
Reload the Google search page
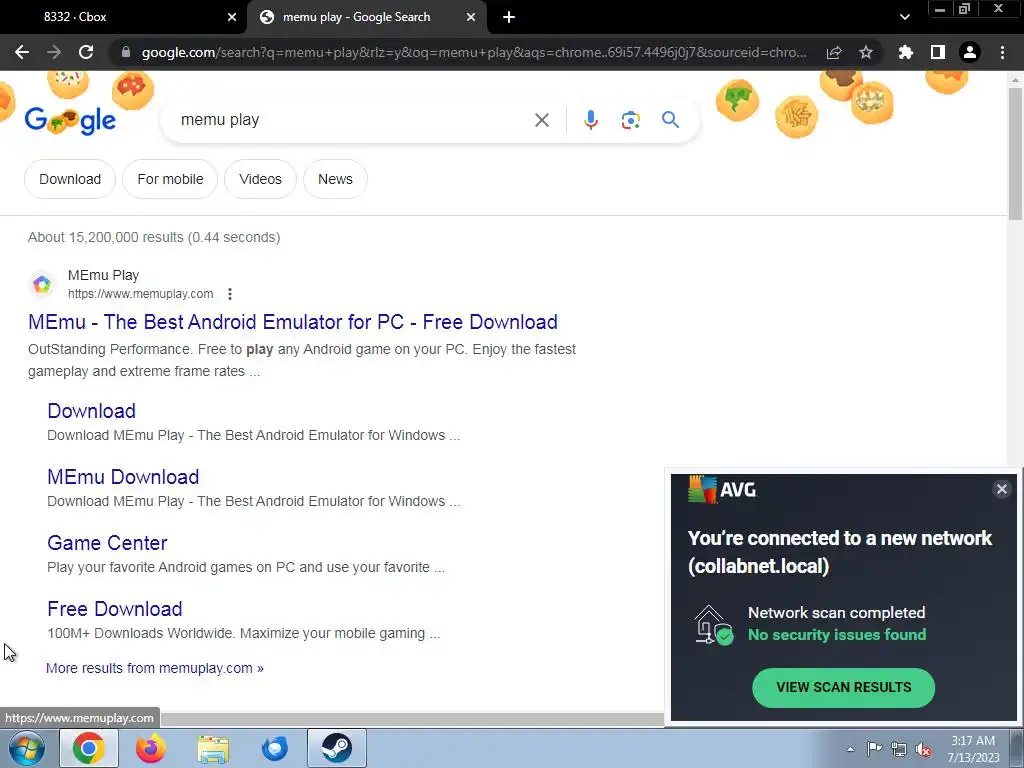click(x=86, y=52)
